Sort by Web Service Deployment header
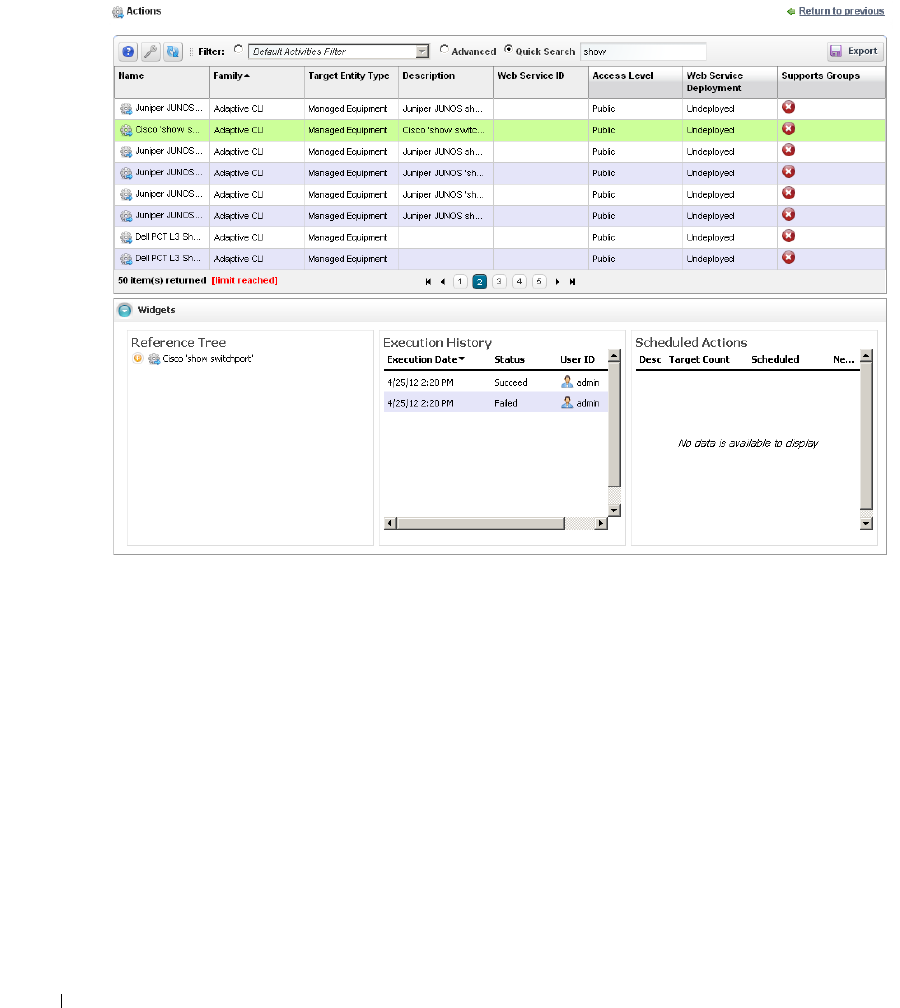The width and height of the screenshot is (900, 1008). (x=730, y=82)
